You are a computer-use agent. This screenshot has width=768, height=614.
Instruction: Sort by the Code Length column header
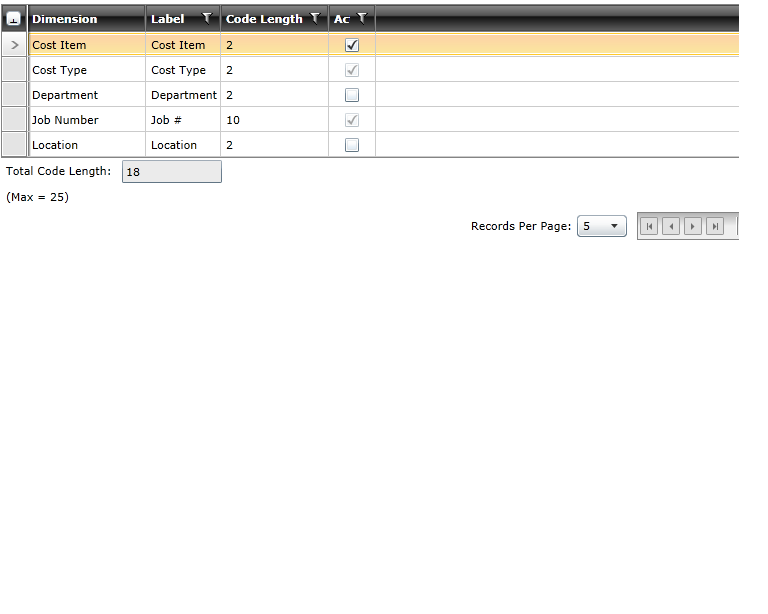(x=264, y=19)
